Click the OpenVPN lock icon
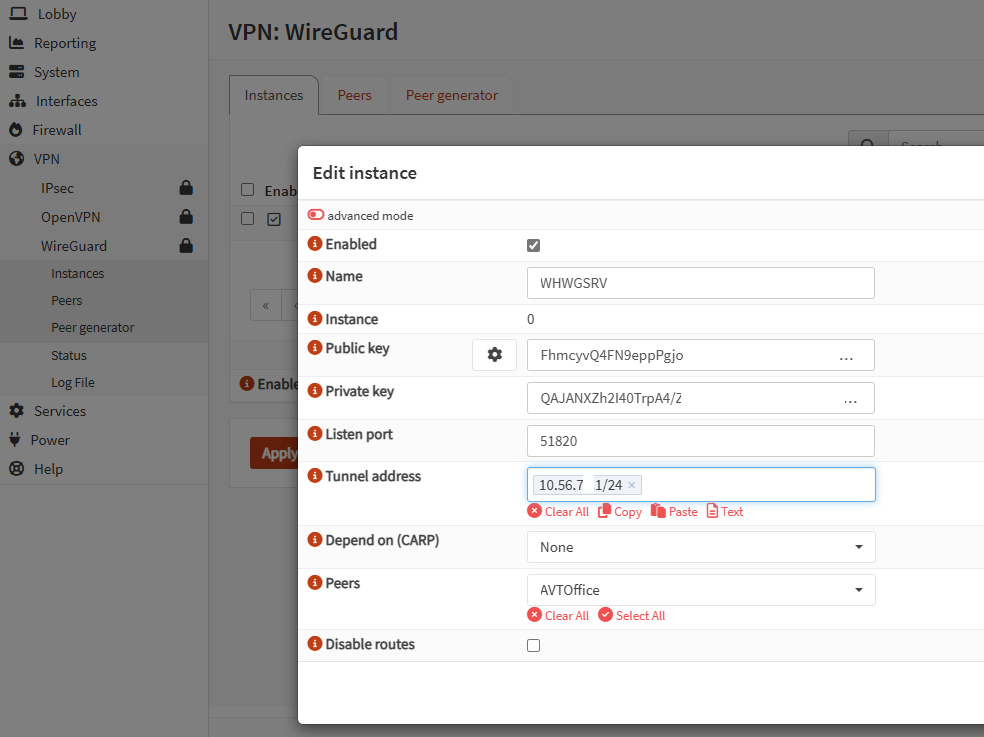This screenshot has width=984, height=737. click(x=186, y=217)
